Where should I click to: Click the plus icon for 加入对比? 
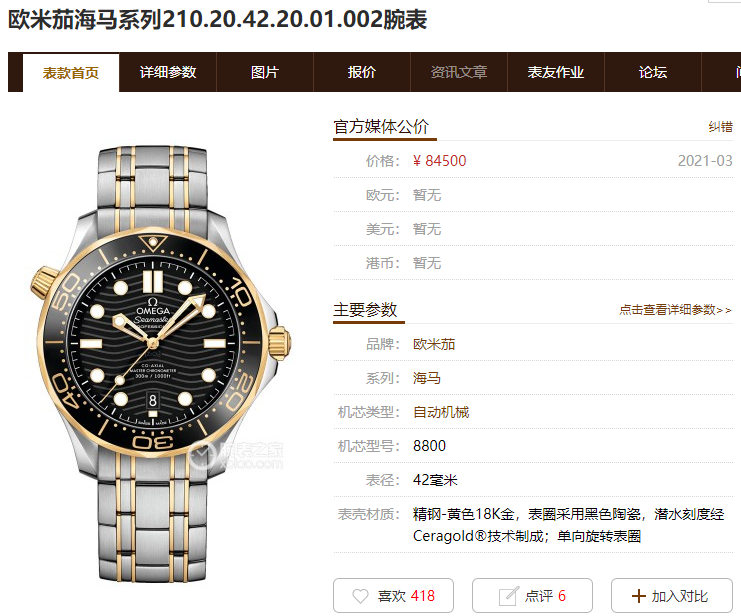(x=638, y=596)
